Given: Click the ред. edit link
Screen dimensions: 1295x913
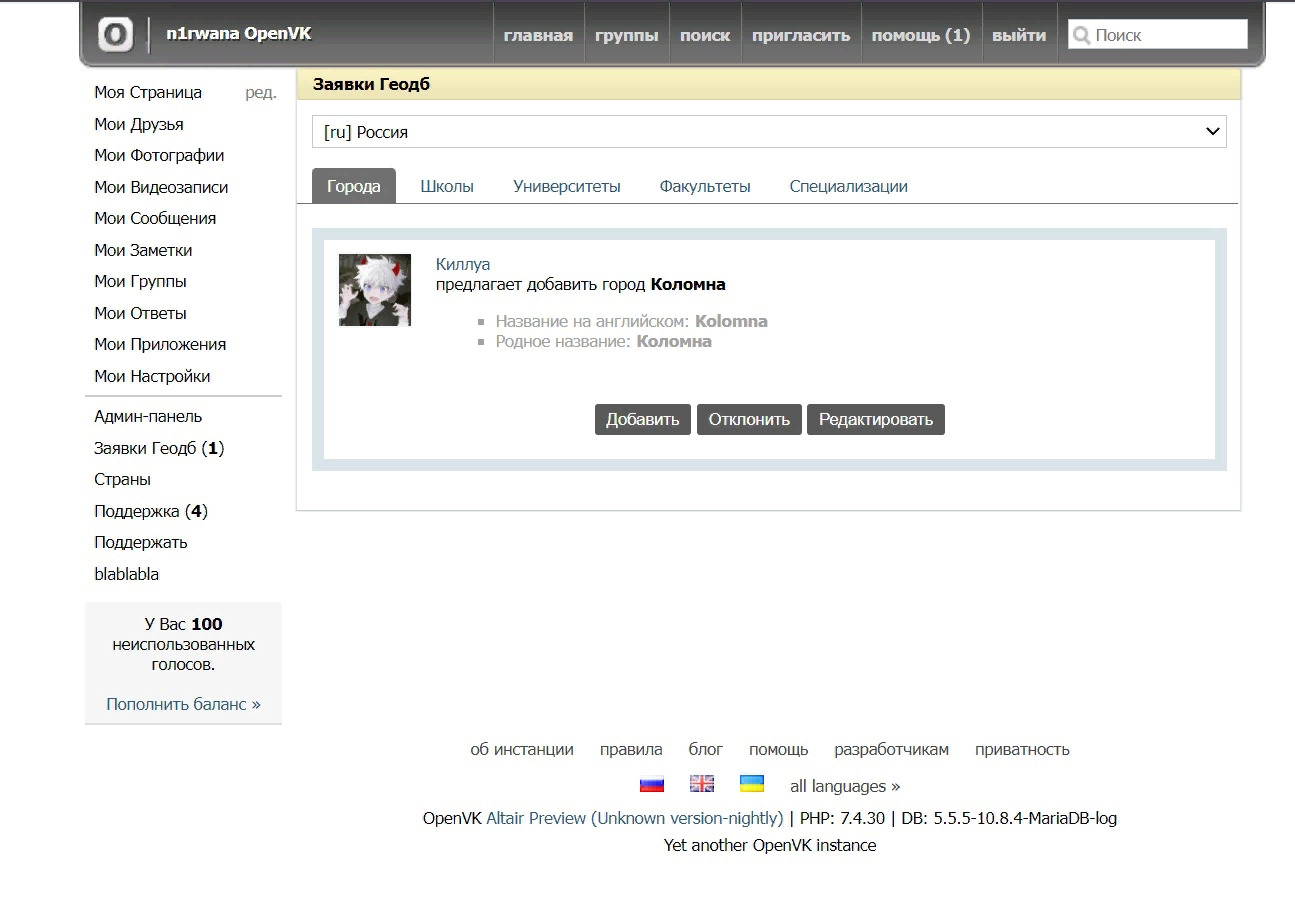Looking at the screenshot, I should pyautogui.click(x=261, y=92).
